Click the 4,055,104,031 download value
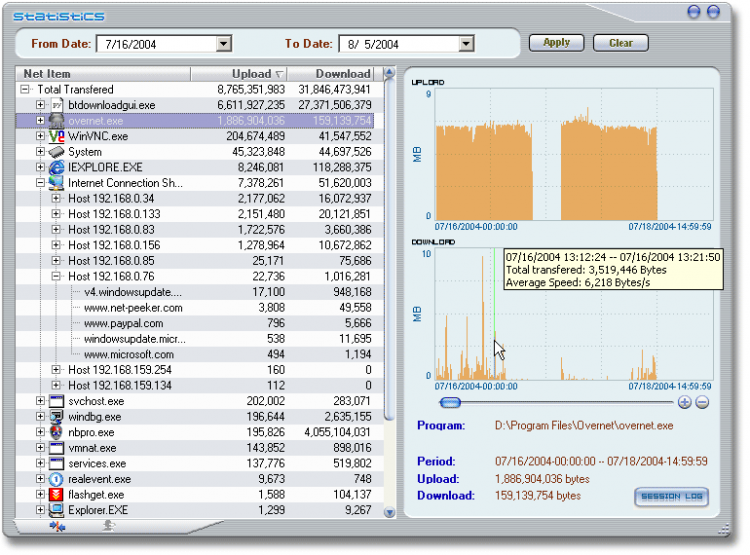Viewport: 750px width, 555px height. (x=337, y=432)
